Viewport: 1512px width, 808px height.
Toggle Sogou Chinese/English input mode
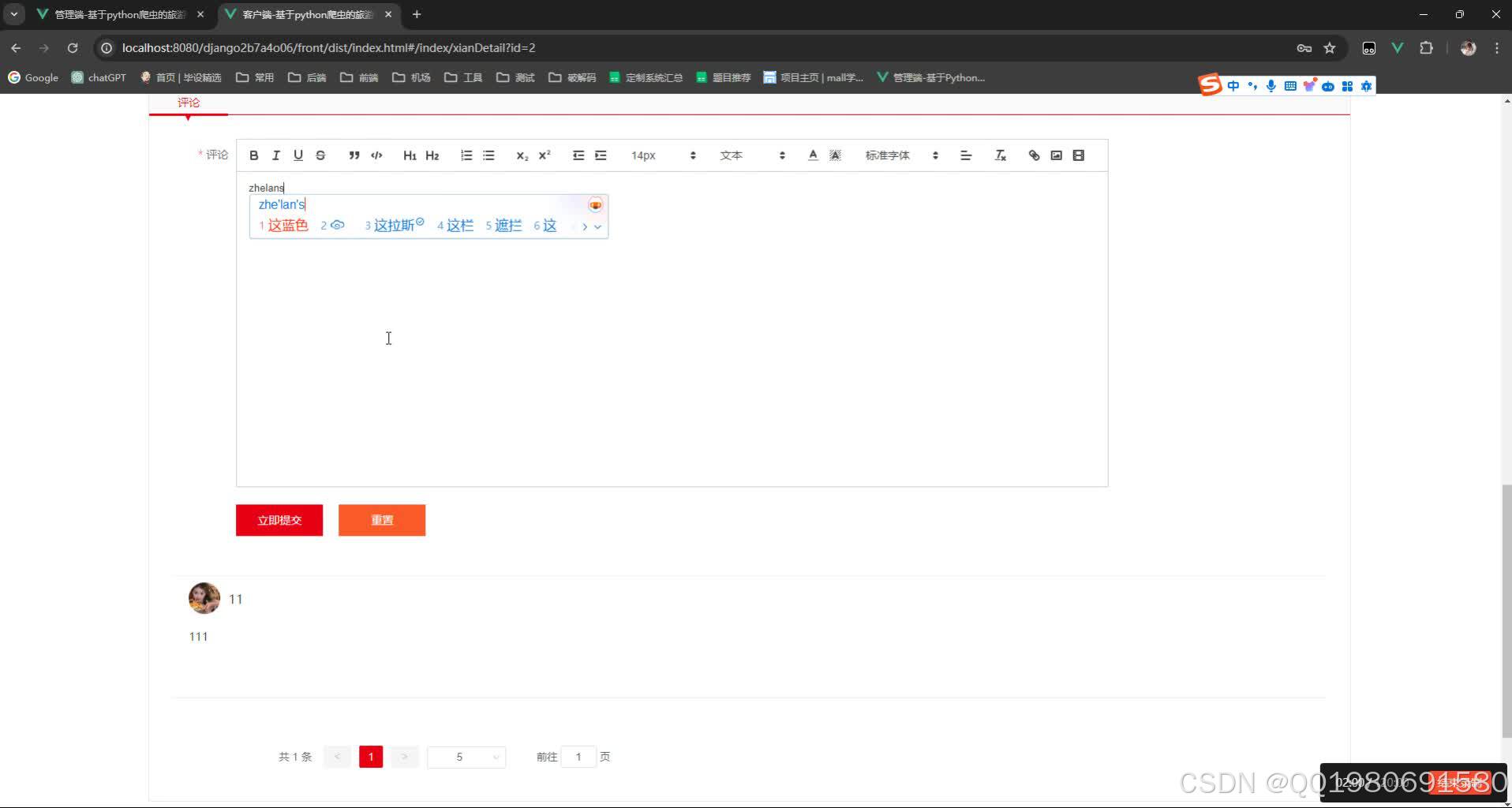pos(1233,86)
